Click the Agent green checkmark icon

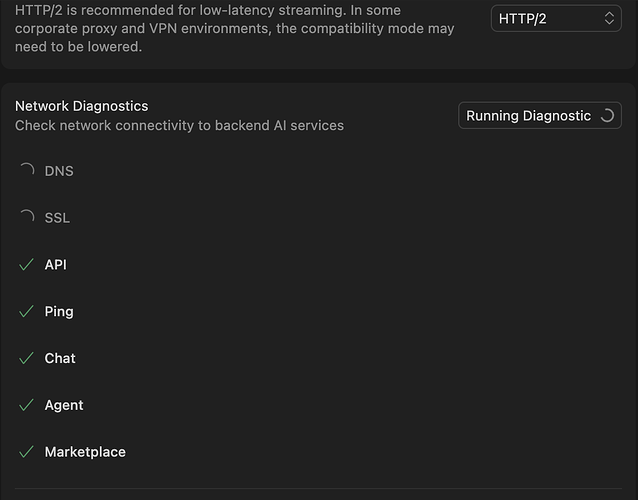27,405
